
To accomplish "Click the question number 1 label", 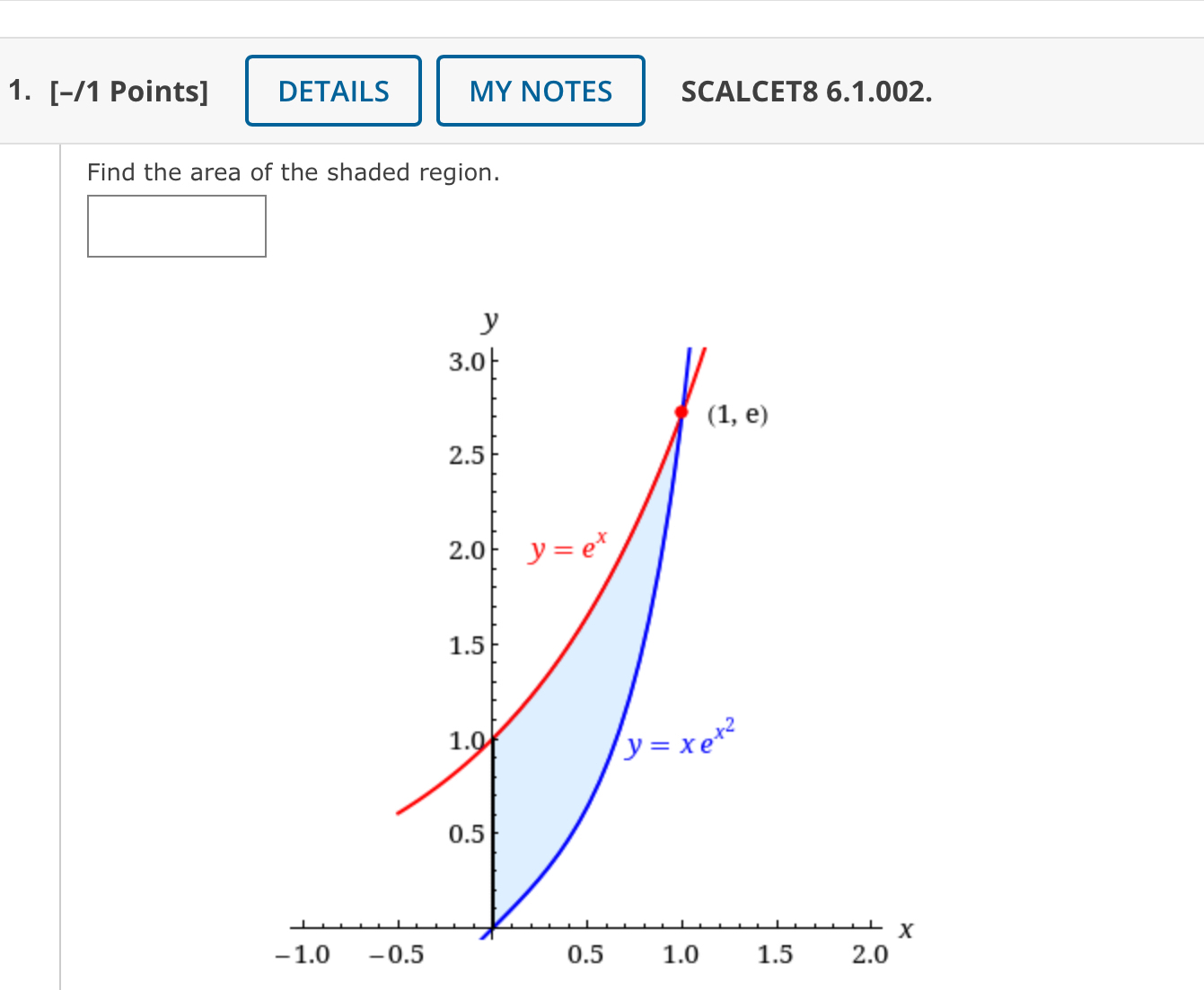I will click(18, 90).
